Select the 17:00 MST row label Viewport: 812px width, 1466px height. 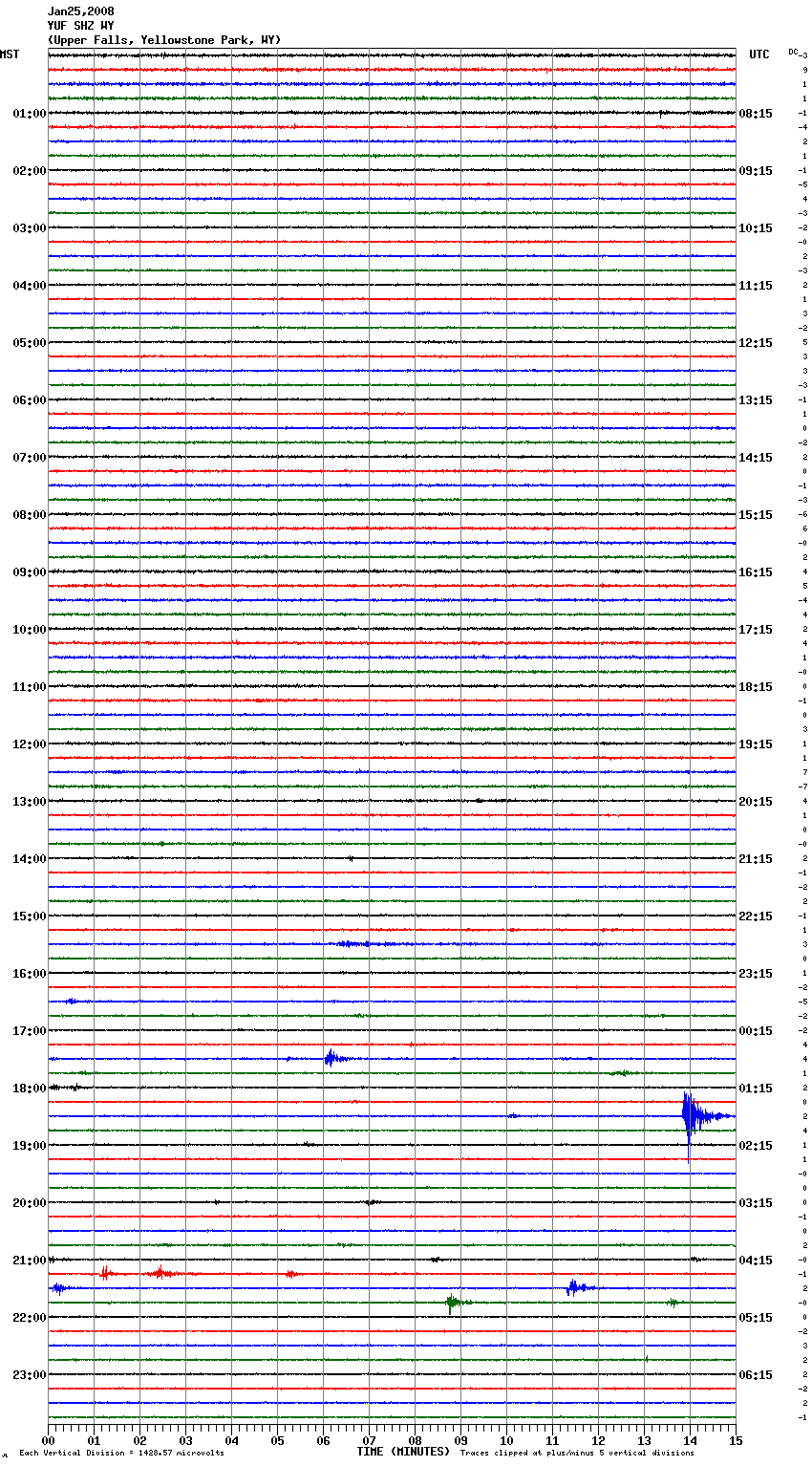[x=30, y=1031]
